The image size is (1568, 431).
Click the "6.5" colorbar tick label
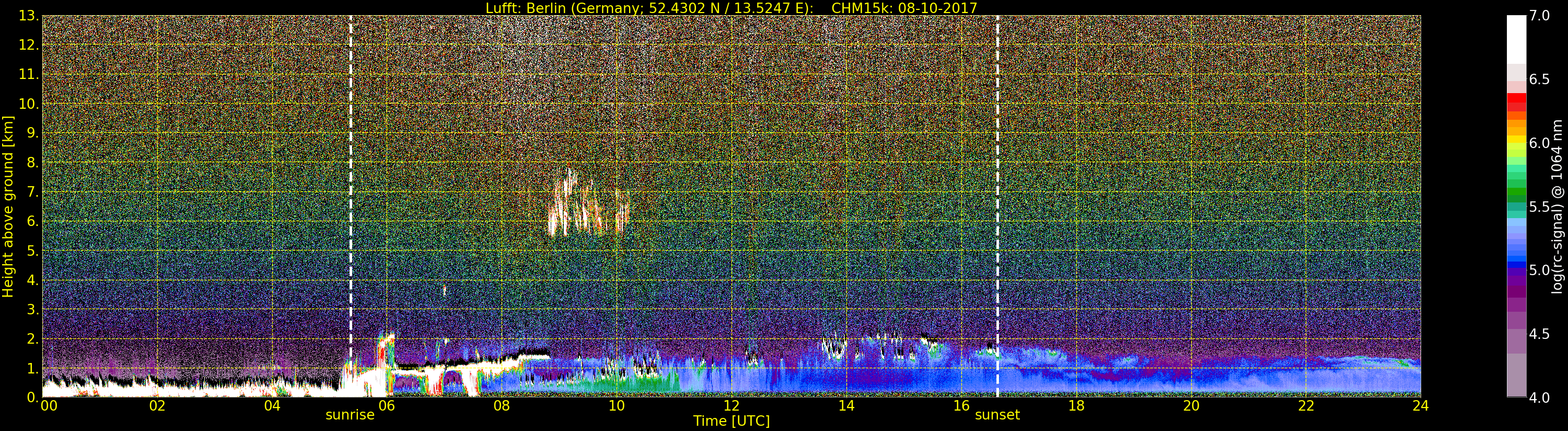pyautogui.click(x=1539, y=80)
